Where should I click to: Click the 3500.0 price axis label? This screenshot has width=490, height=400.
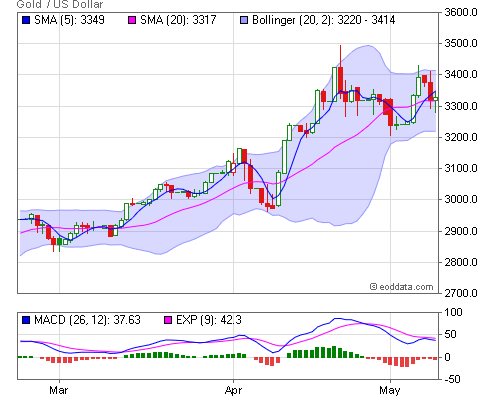pos(461,43)
